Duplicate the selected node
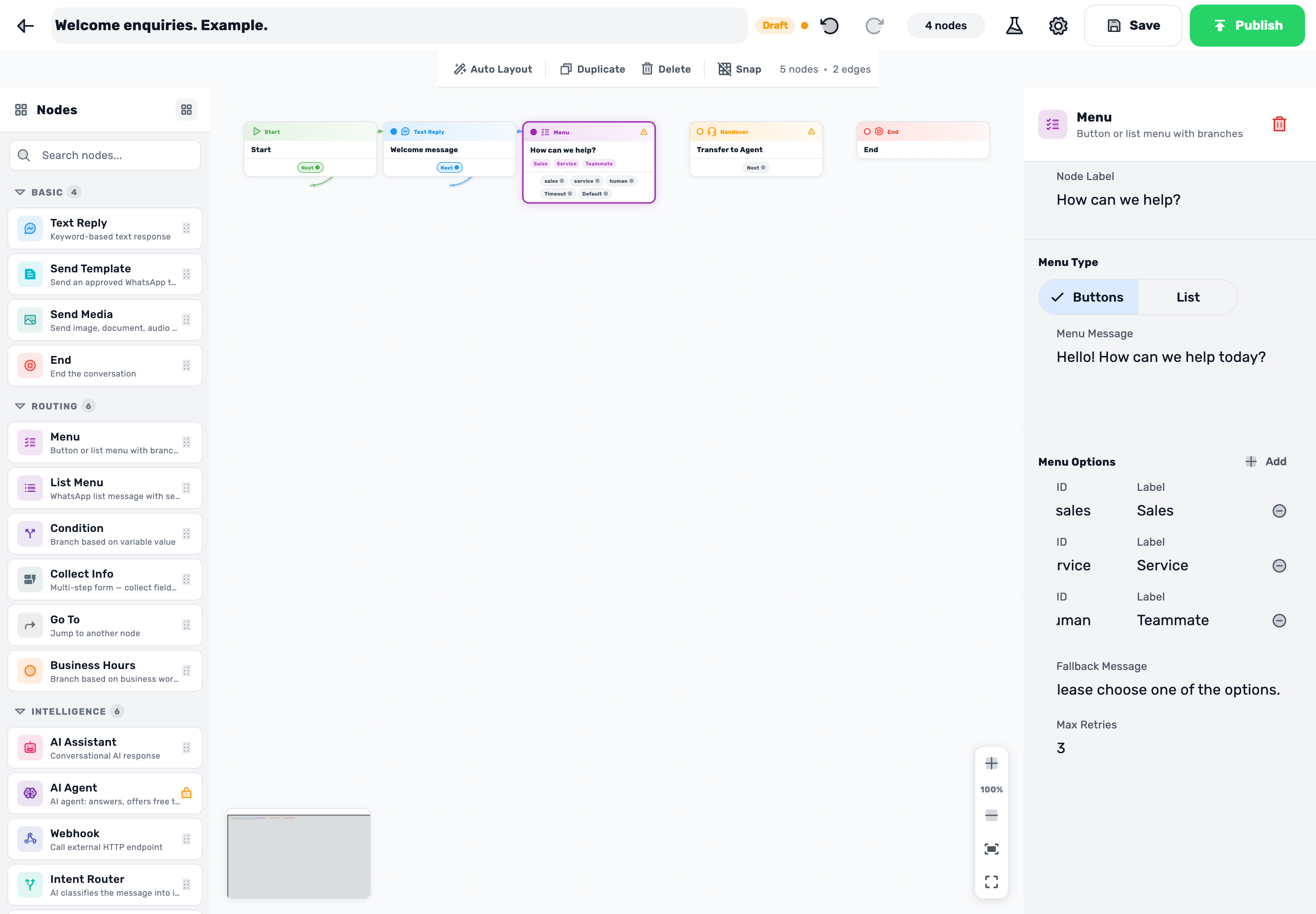This screenshot has width=1316, height=914. 592,69
